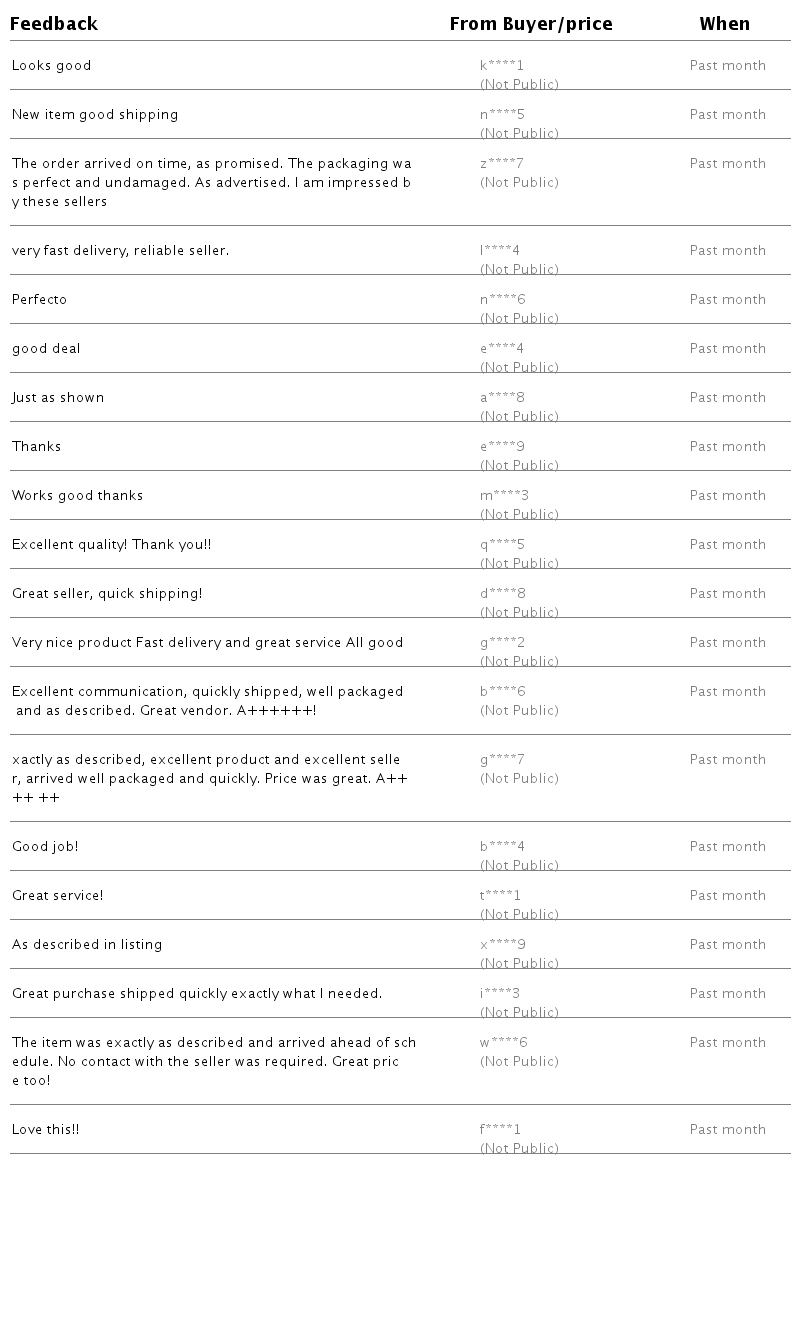Click buyer name w****6
This screenshot has height=1340, width=800.
click(x=503, y=1043)
